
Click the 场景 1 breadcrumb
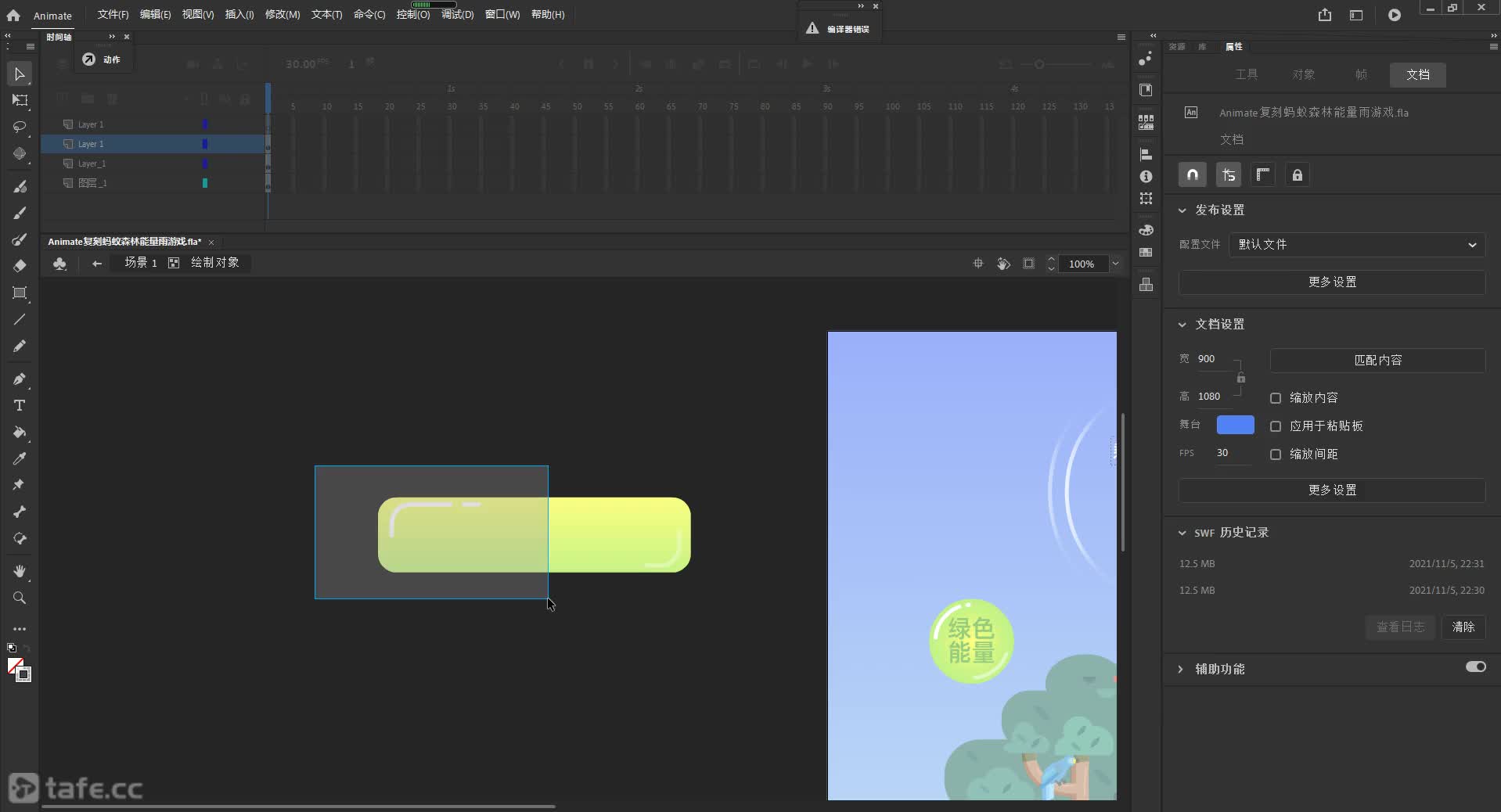point(141,263)
